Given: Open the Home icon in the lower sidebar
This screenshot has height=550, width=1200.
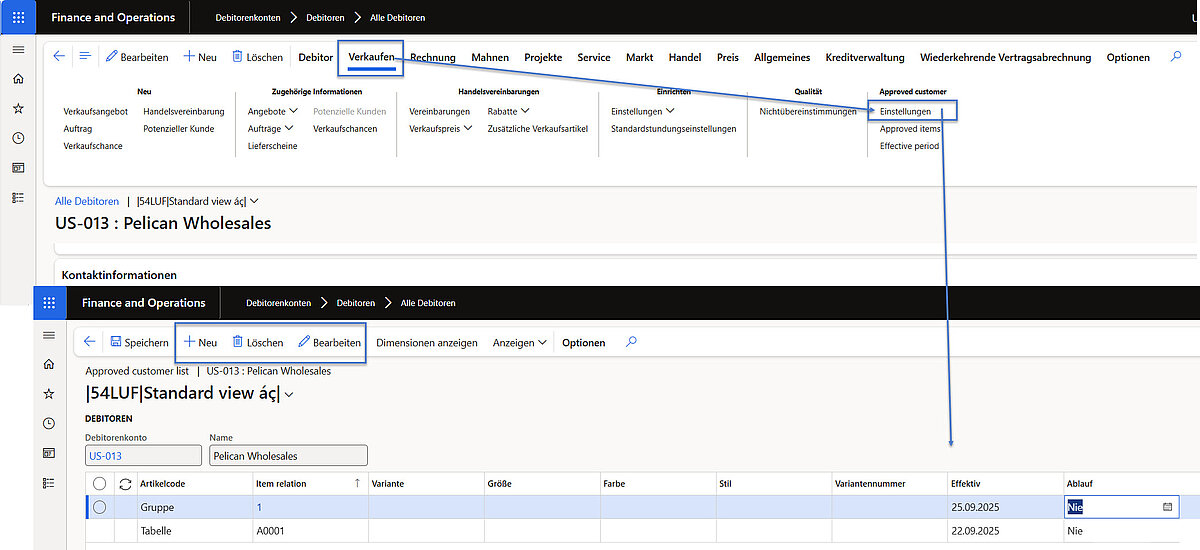Looking at the screenshot, I should coord(49,364).
